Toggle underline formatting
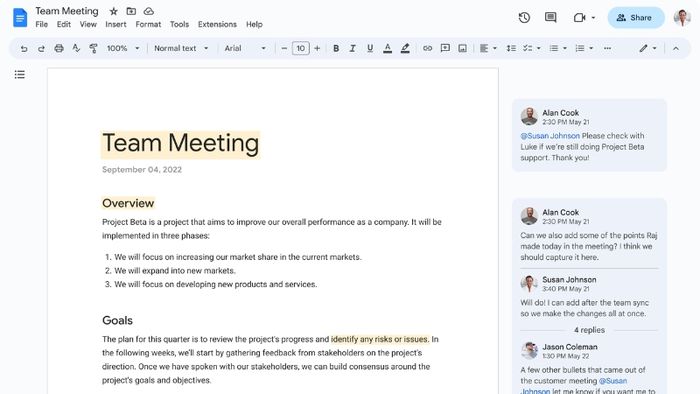 pos(370,48)
